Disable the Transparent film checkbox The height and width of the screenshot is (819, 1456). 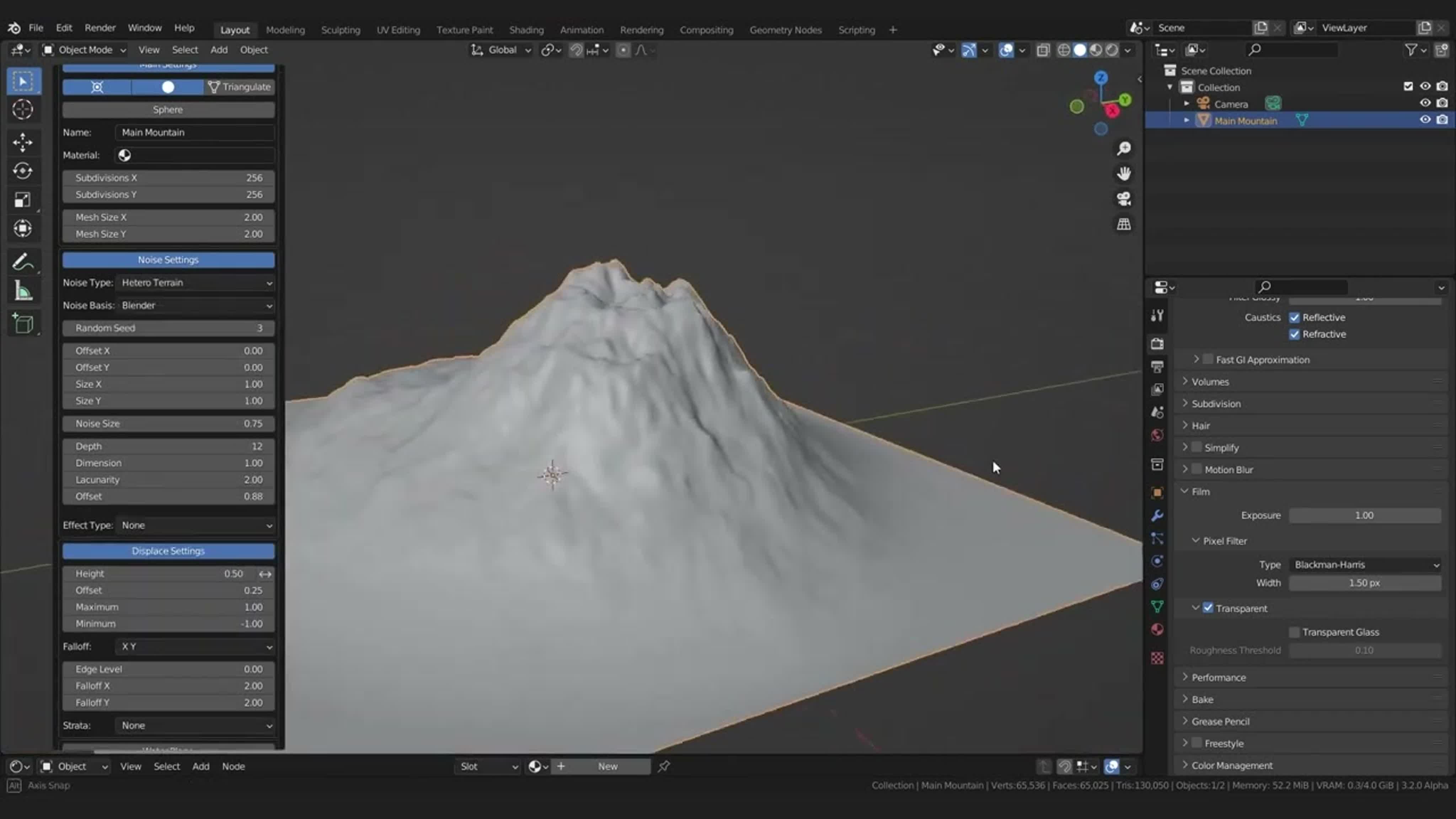1208,608
